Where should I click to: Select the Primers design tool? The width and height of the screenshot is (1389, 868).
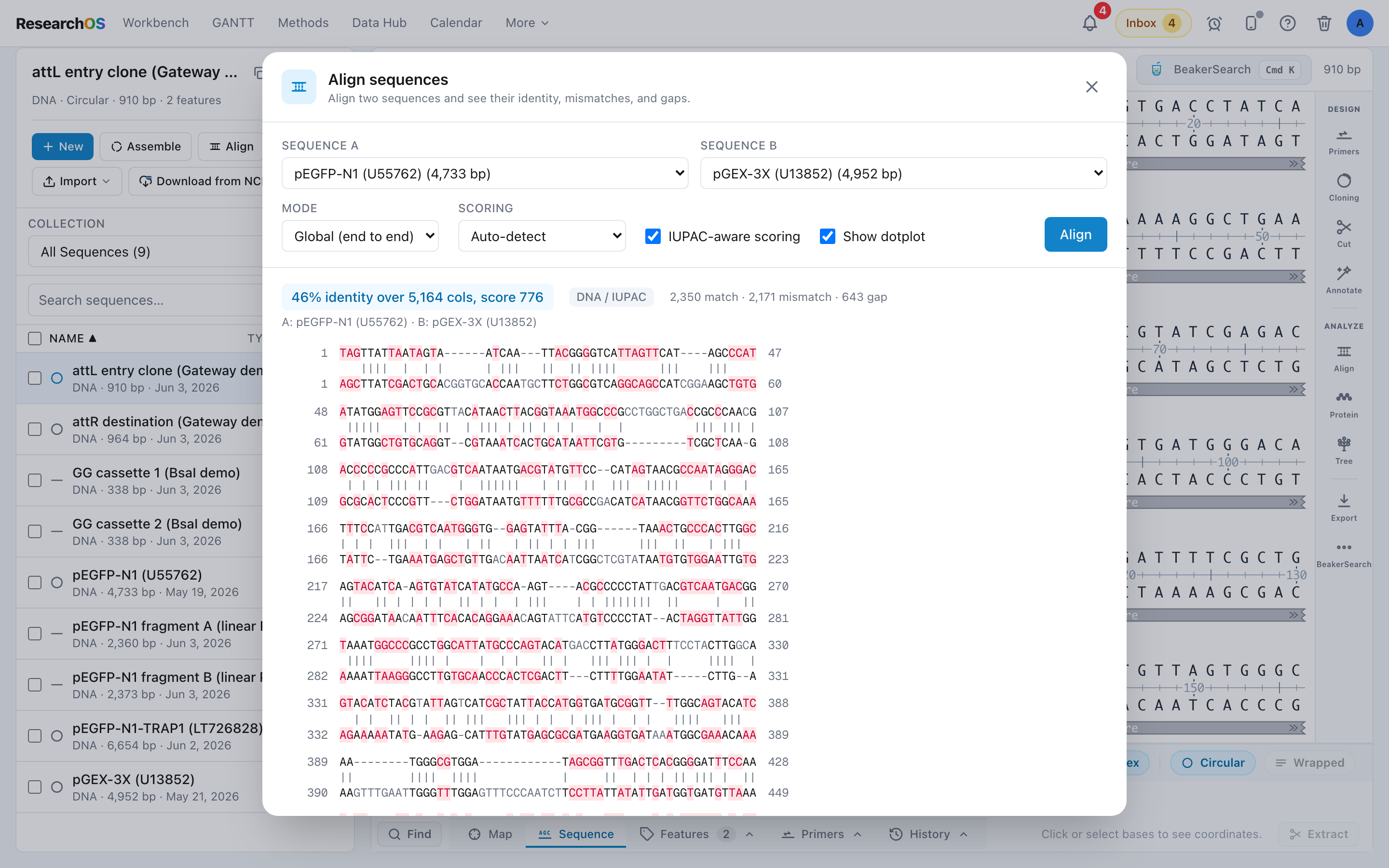coord(1344,142)
